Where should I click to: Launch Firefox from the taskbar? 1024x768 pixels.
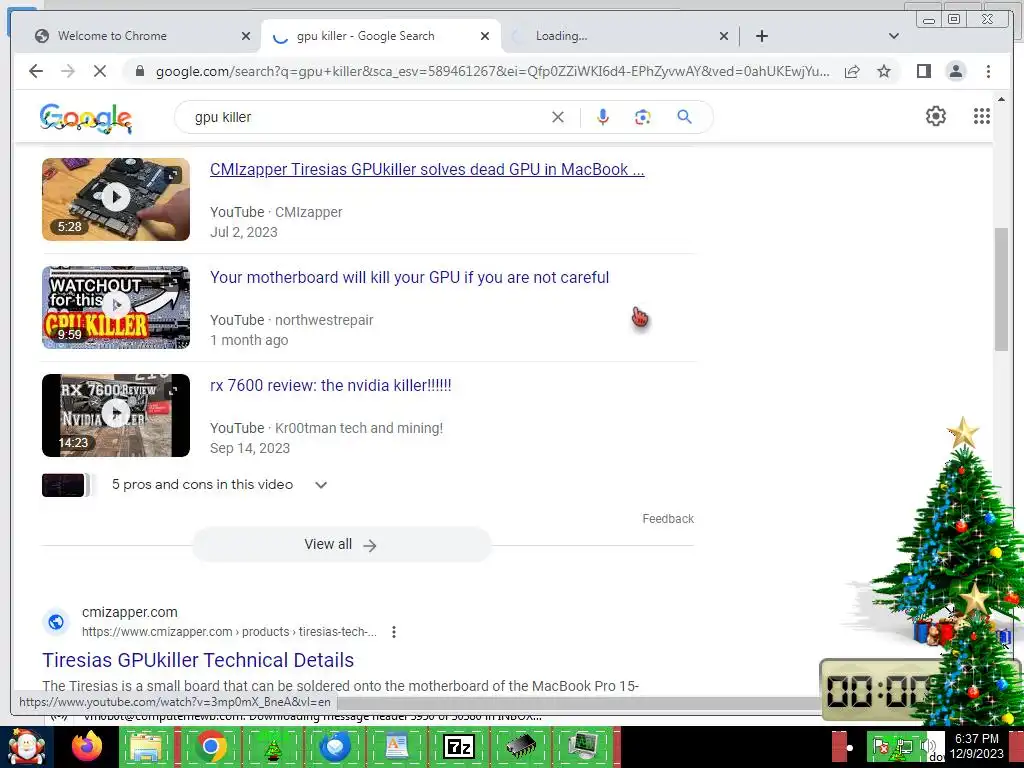point(87,746)
